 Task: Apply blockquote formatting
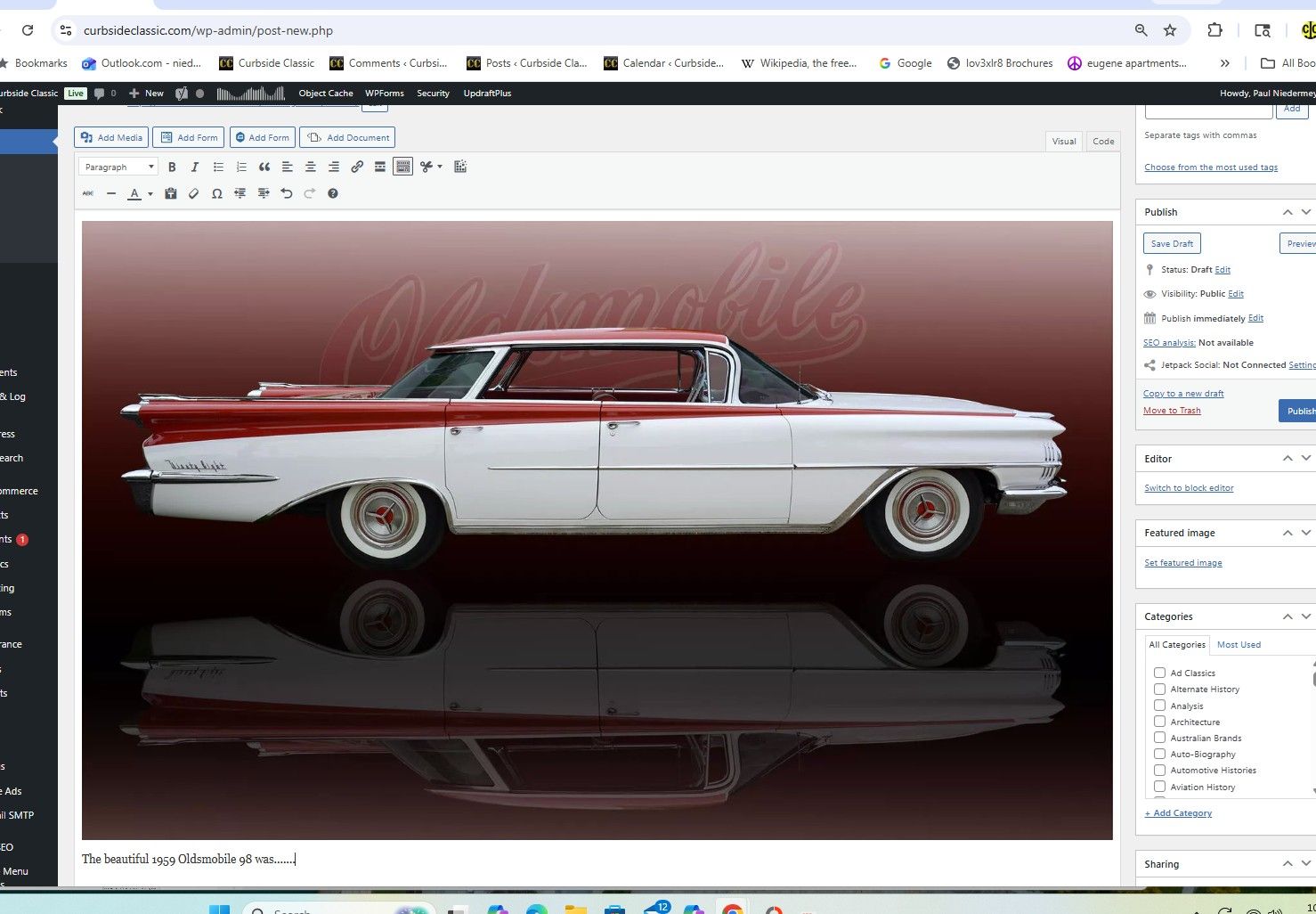[264, 167]
